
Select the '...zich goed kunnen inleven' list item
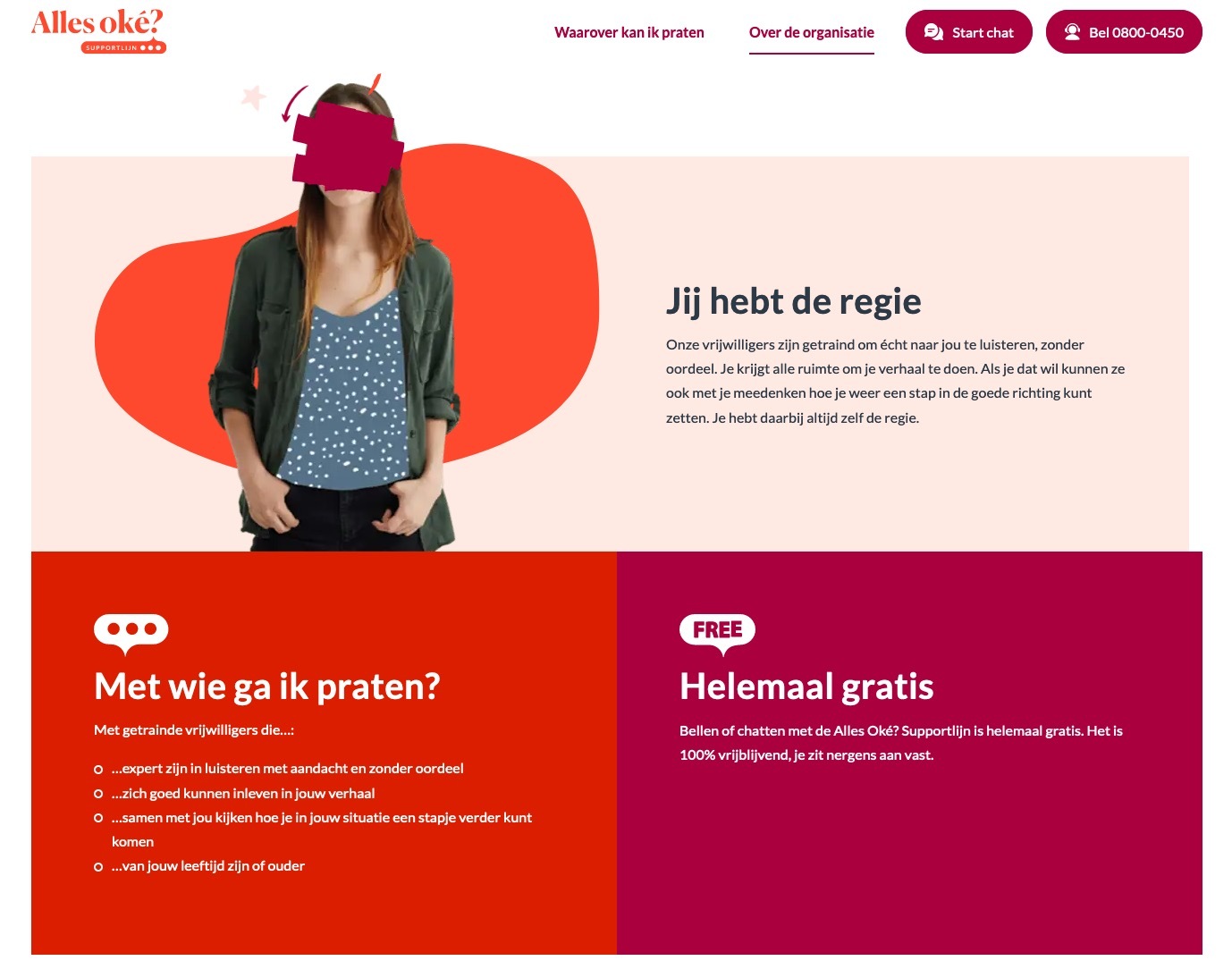pos(243,793)
